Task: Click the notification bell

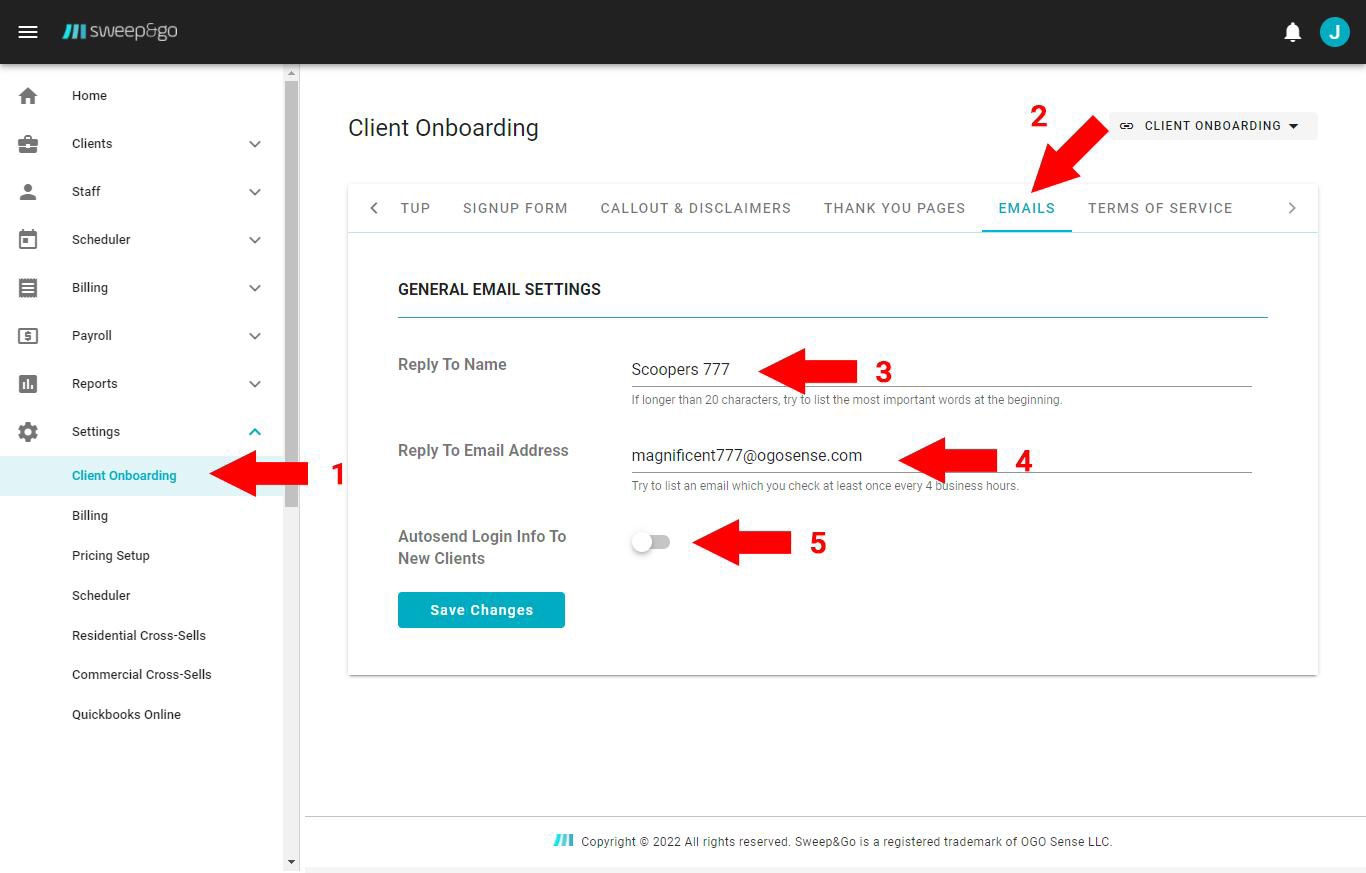Action: pyautogui.click(x=1293, y=31)
